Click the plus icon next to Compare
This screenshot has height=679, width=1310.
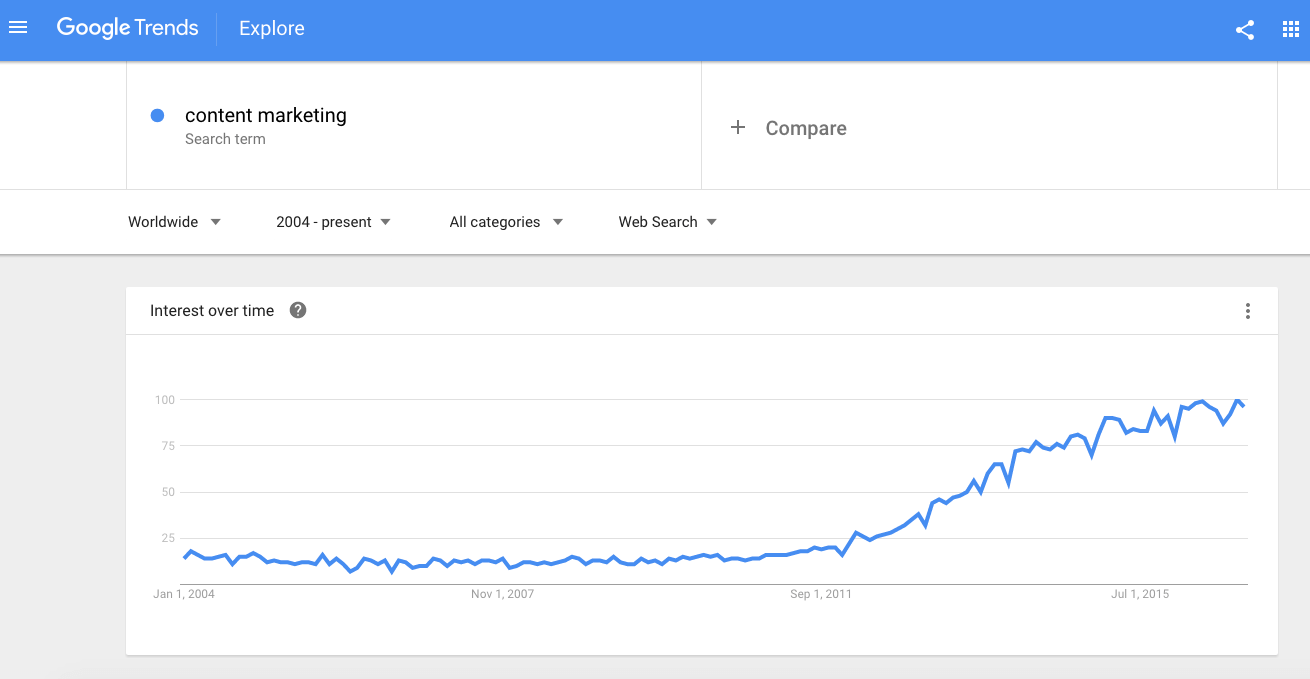(738, 128)
